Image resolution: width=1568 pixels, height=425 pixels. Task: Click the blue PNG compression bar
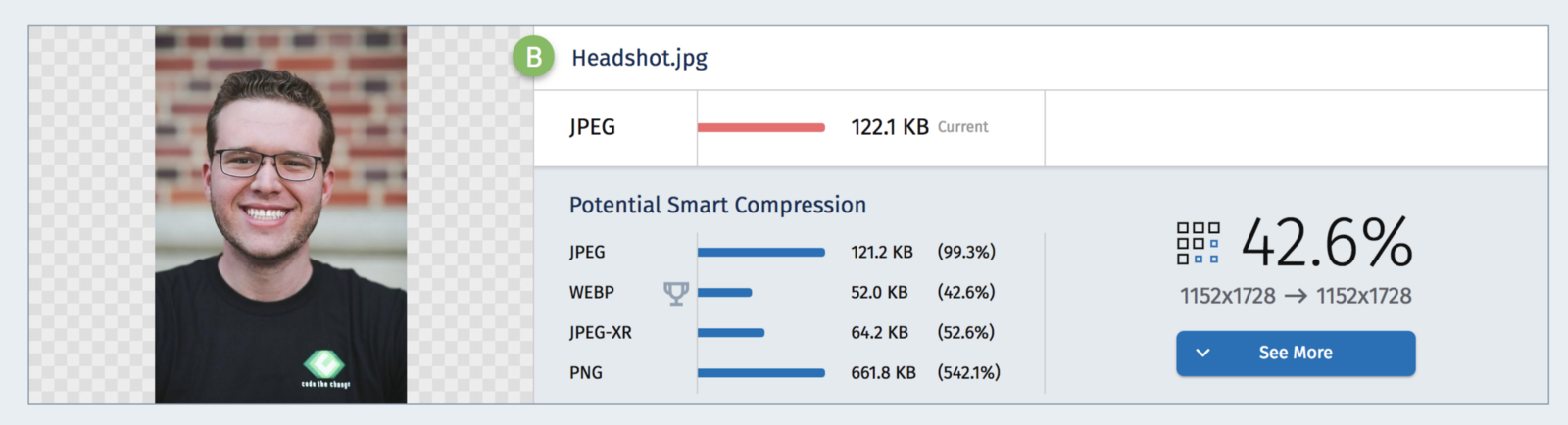tap(760, 373)
